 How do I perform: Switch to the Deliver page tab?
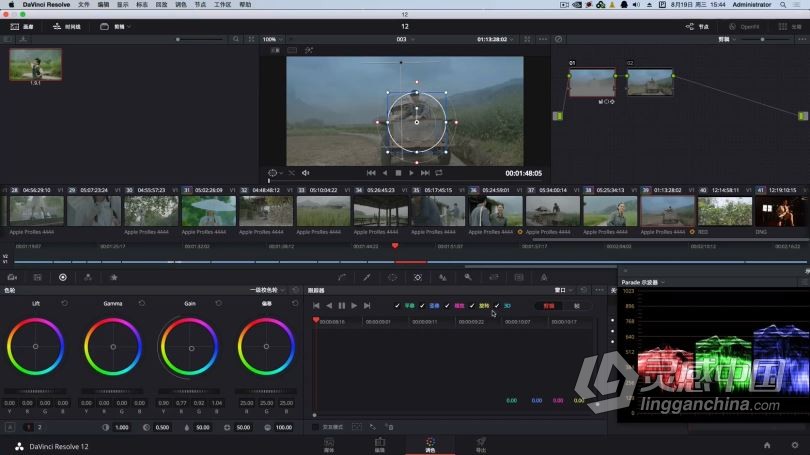(481, 445)
